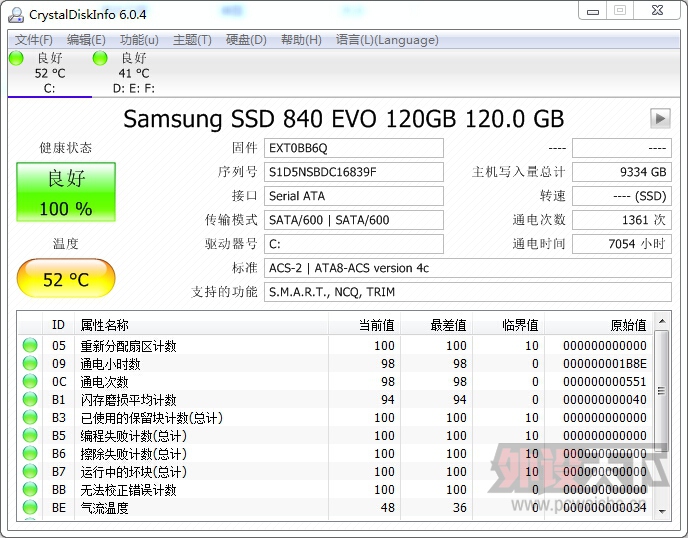The image size is (688, 538).
Task: Click the status dot for attribute BB
Action: (x=30, y=489)
